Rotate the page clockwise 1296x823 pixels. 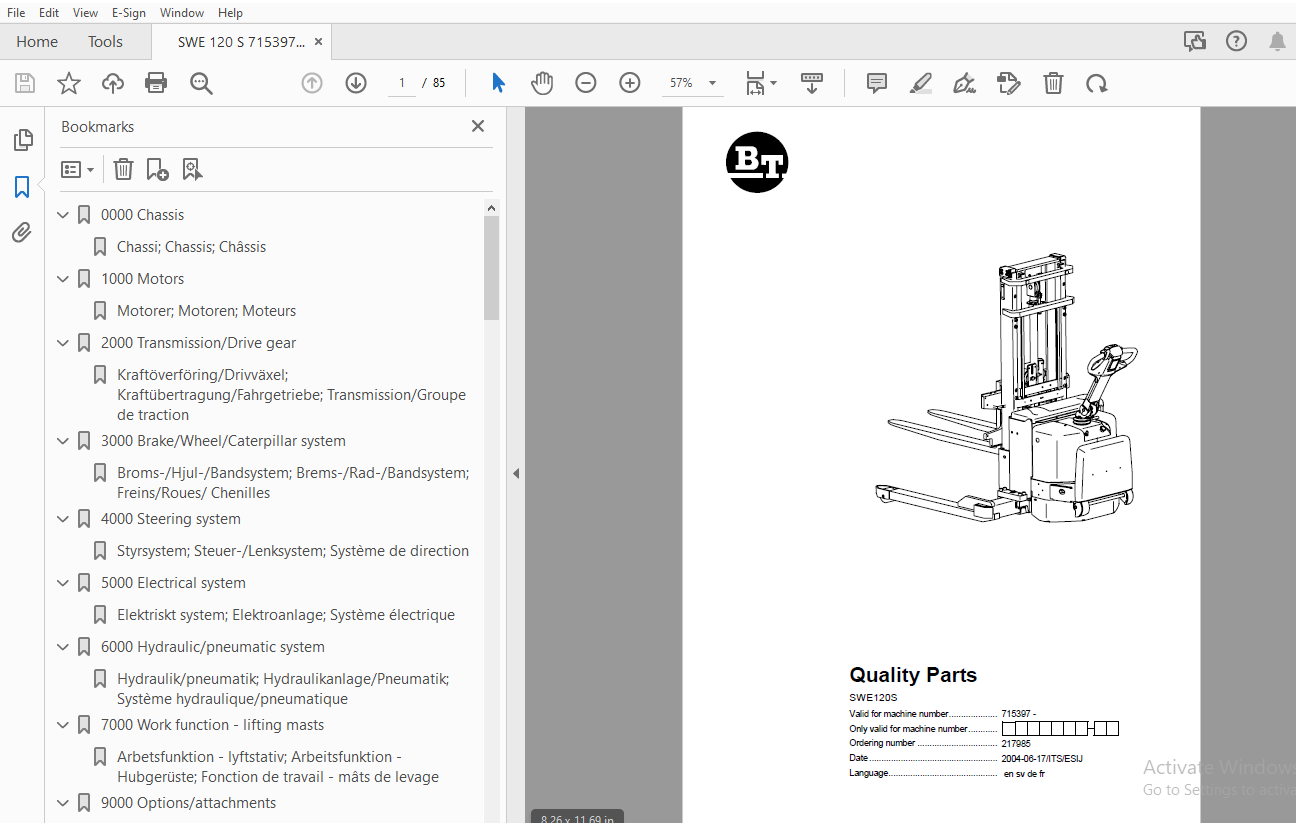[x=1097, y=83]
